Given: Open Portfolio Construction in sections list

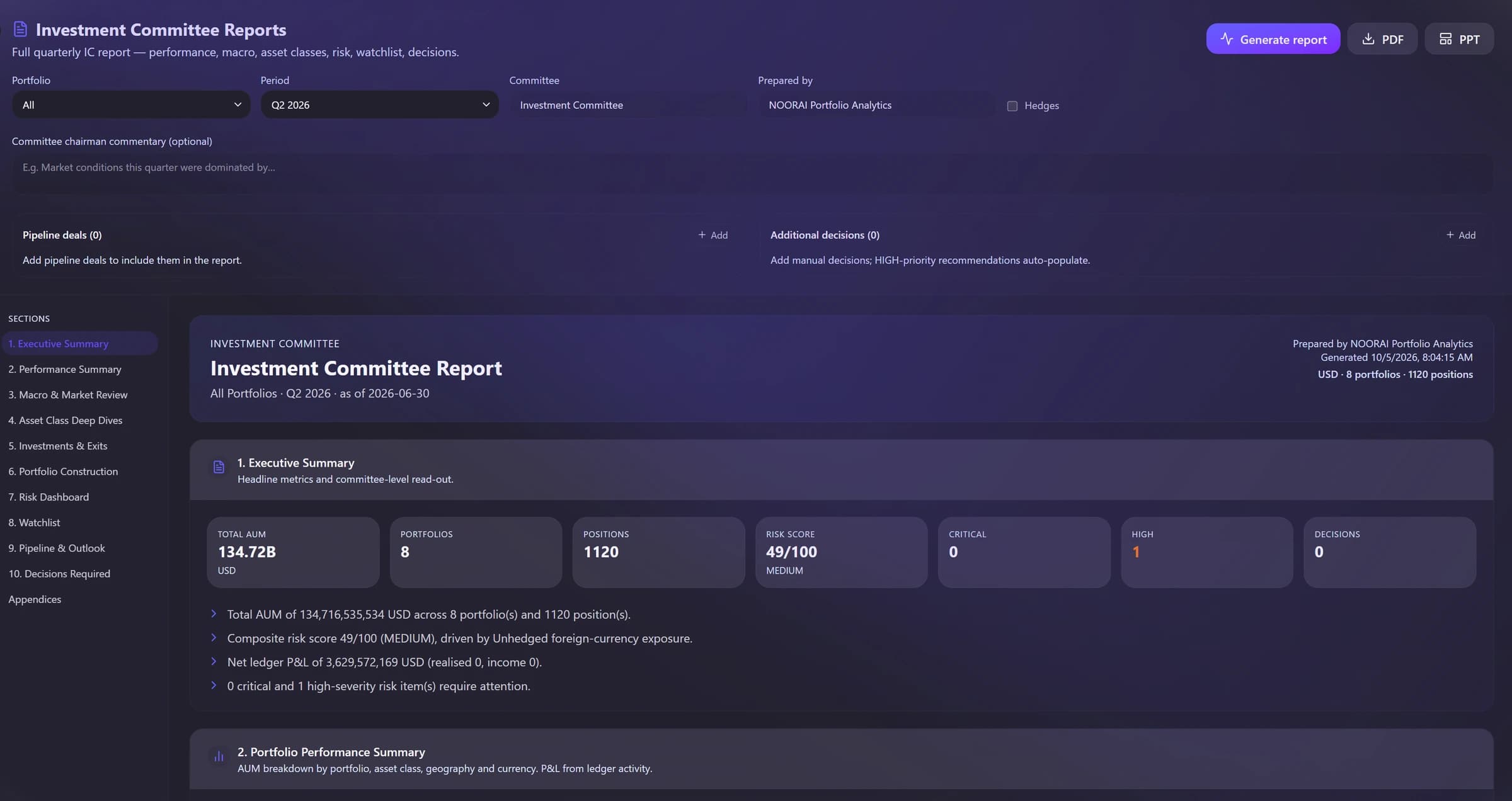Looking at the screenshot, I should click(80, 472).
